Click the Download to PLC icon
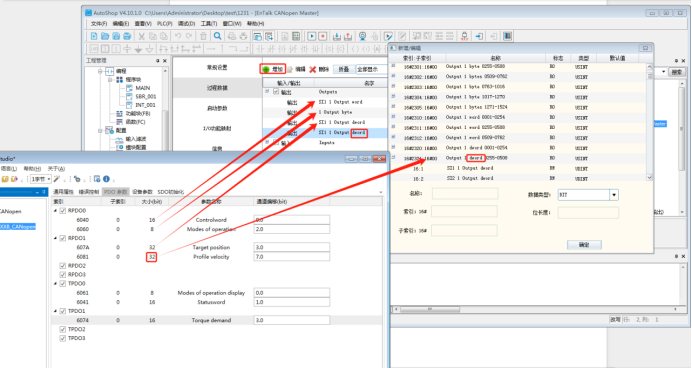The width and height of the screenshot is (692, 368). tap(337, 36)
